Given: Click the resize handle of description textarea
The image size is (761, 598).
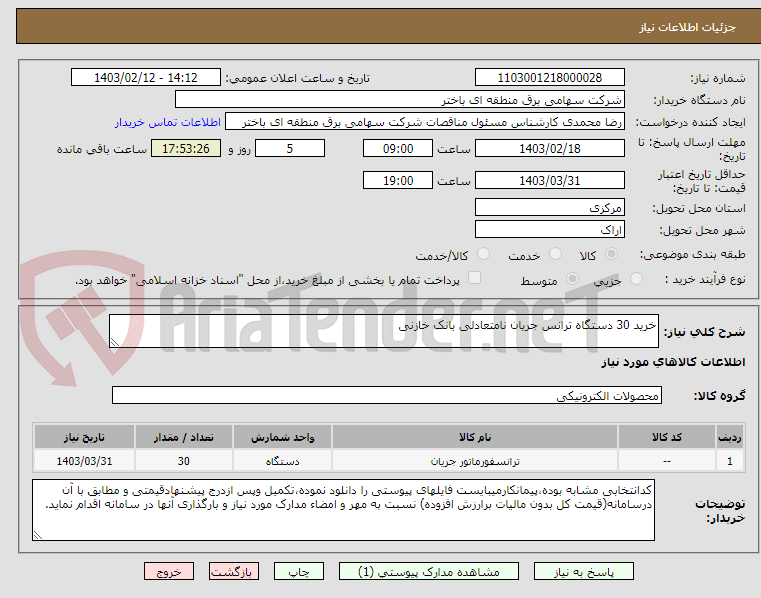Looking at the screenshot, I should pyautogui.click(x=115, y=342).
